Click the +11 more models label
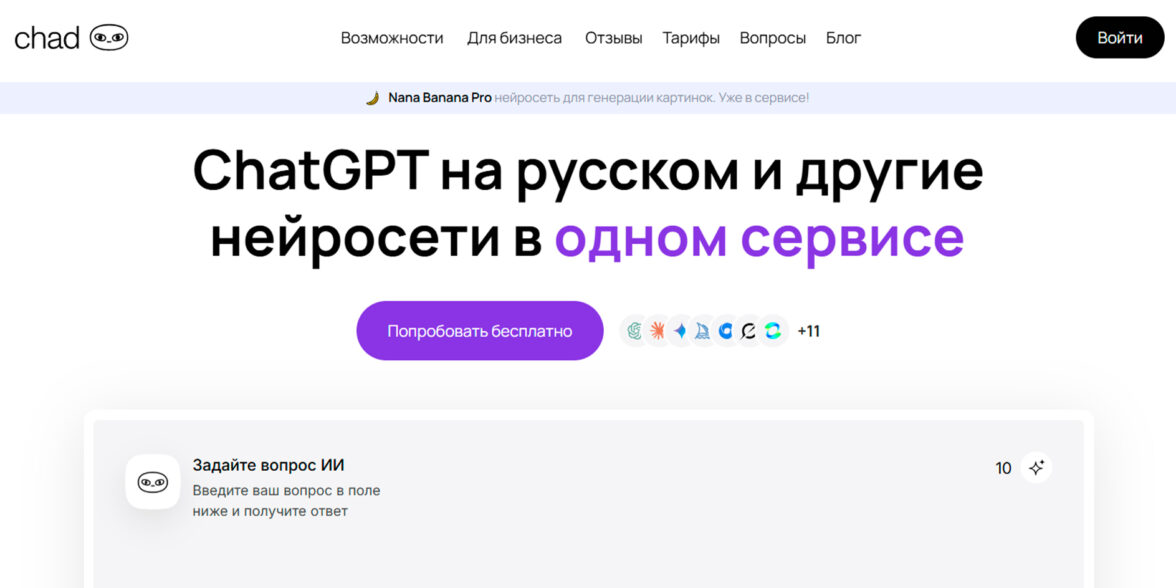This screenshot has height=588, width=1176. pyautogui.click(x=808, y=331)
